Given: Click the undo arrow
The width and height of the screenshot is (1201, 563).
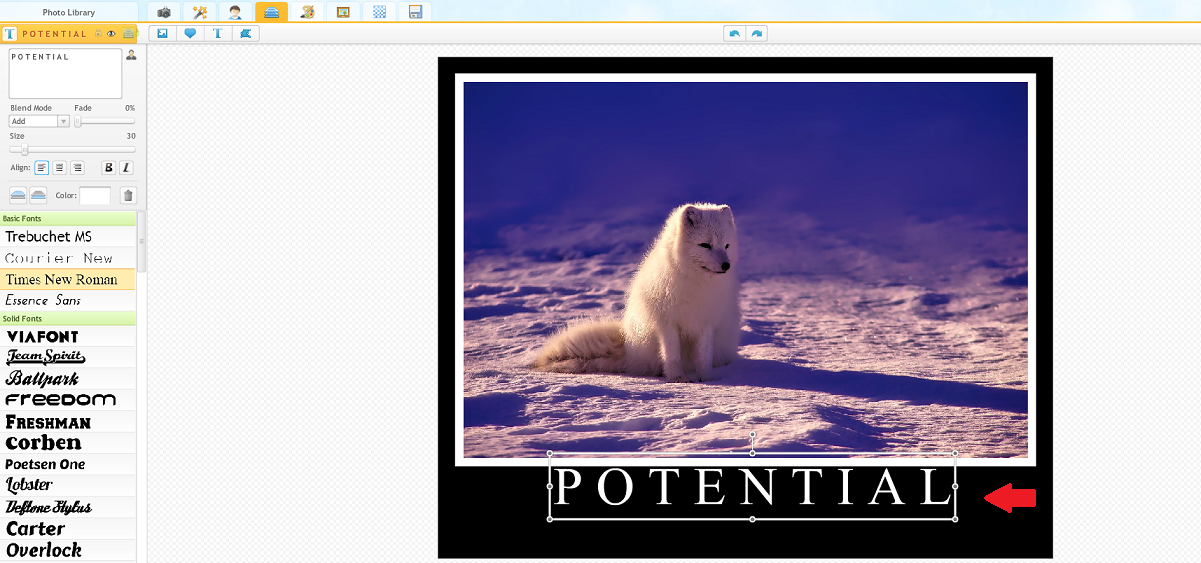Looking at the screenshot, I should coord(735,33).
